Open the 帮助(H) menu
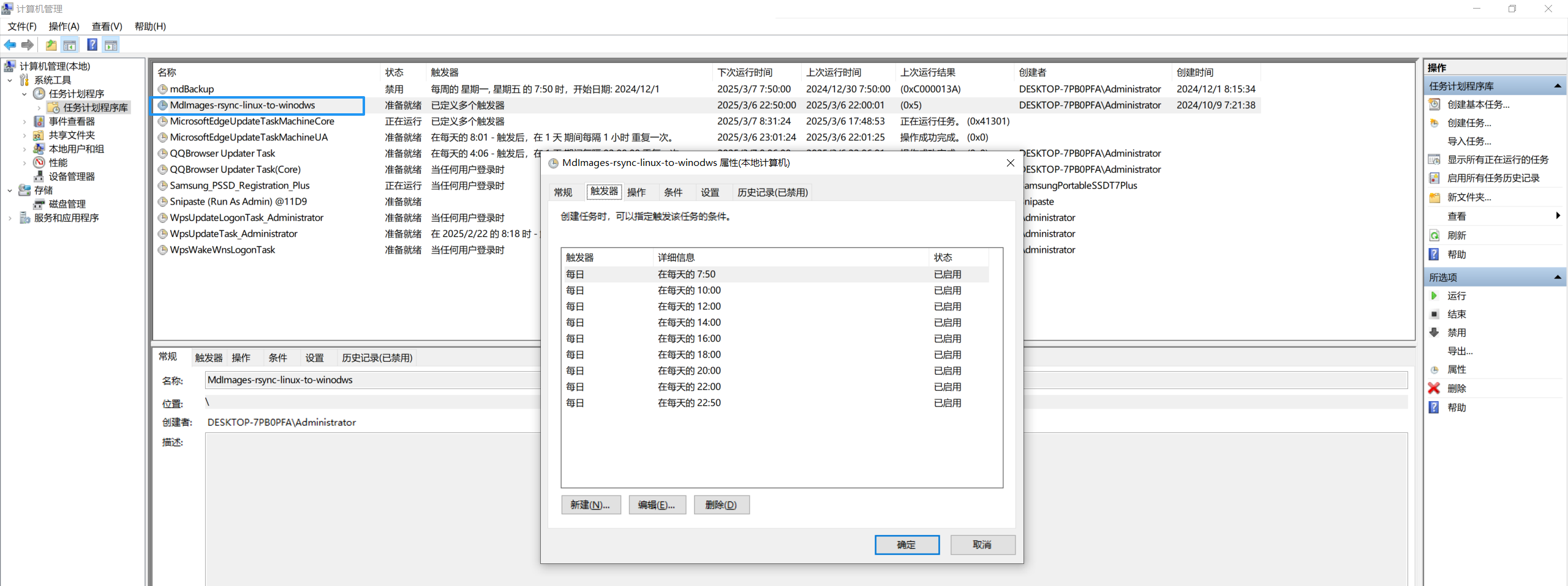The height and width of the screenshot is (586, 1568). 150,26
